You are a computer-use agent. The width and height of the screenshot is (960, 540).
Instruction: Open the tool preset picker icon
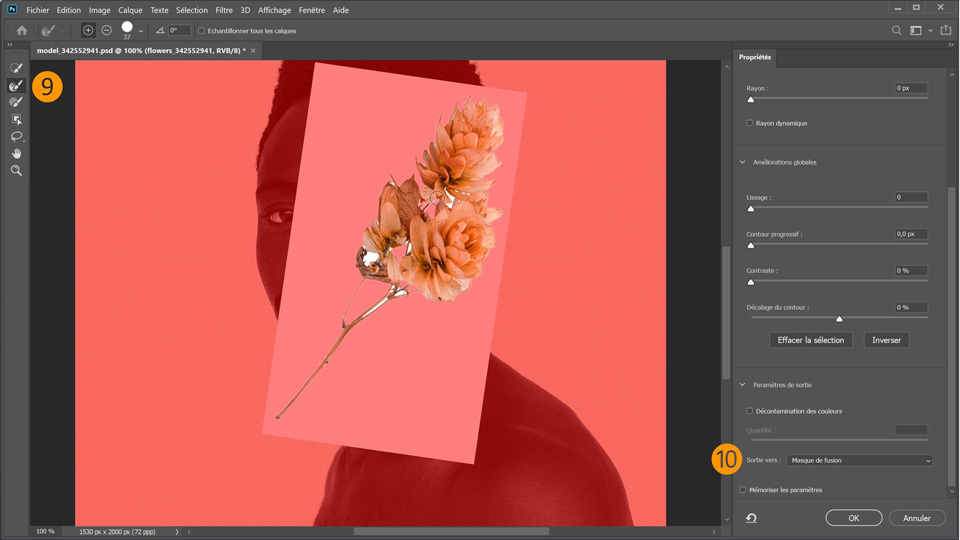pyautogui.click(x=48, y=30)
